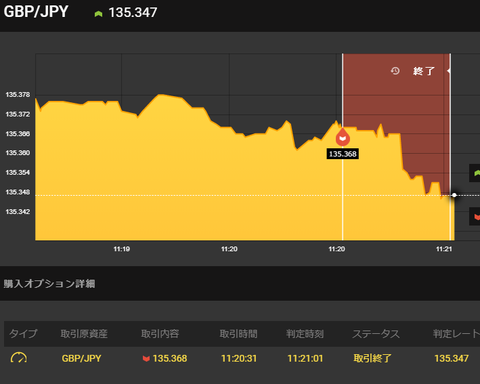Click the 11:19 time label on chart axis

coord(122,249)
